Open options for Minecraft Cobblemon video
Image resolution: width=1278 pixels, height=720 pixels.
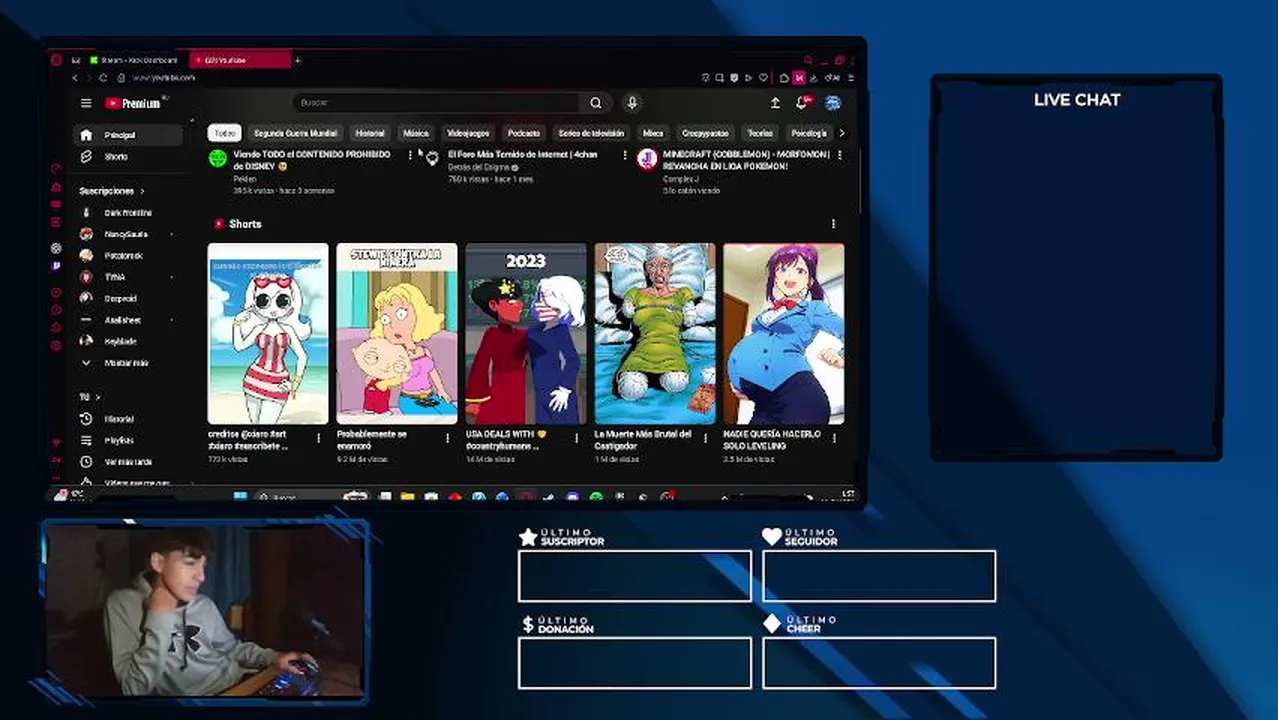pyautogui.click(x=839, y=156)
